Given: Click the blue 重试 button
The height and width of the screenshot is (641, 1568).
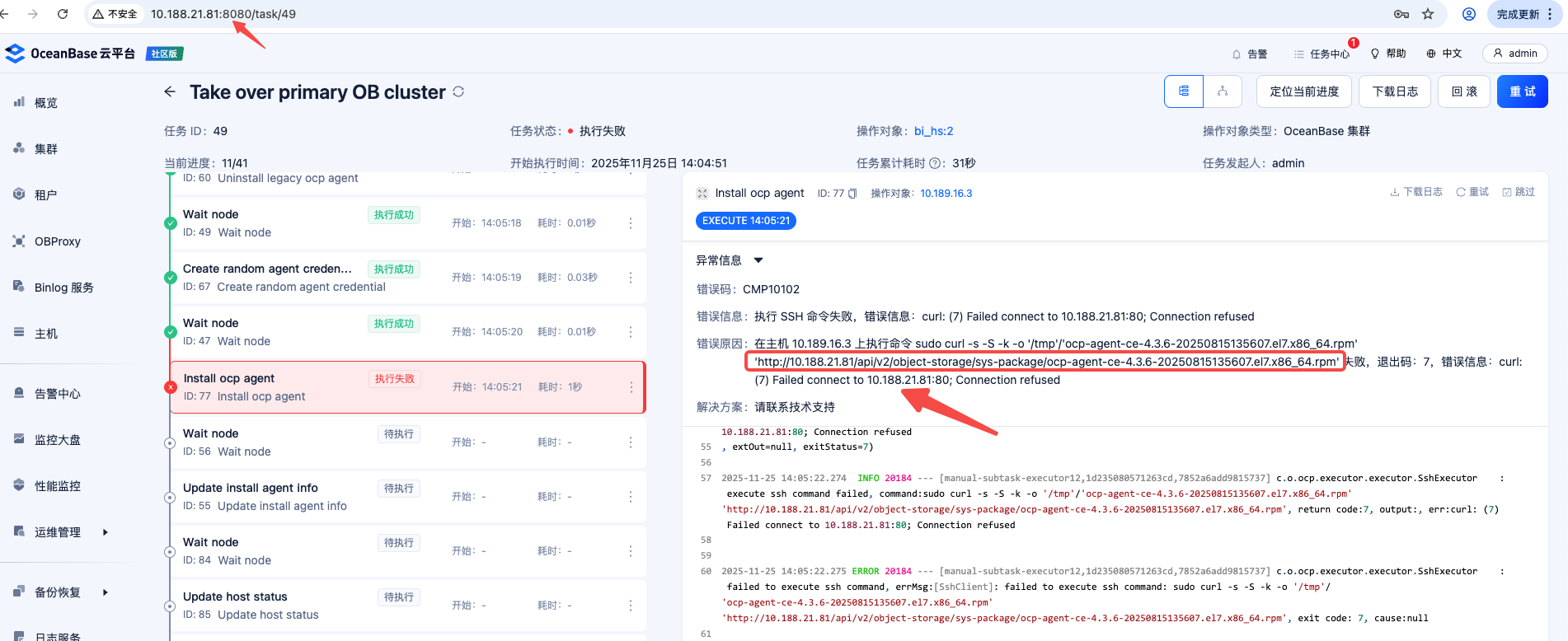Looking at the screenshot, I should [1522, 91].
